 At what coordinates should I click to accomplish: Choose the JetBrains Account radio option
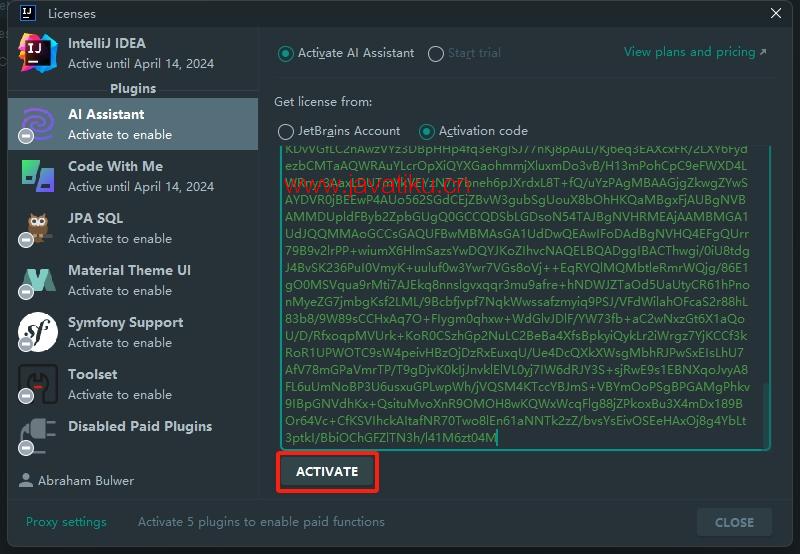tap(286, 132)
